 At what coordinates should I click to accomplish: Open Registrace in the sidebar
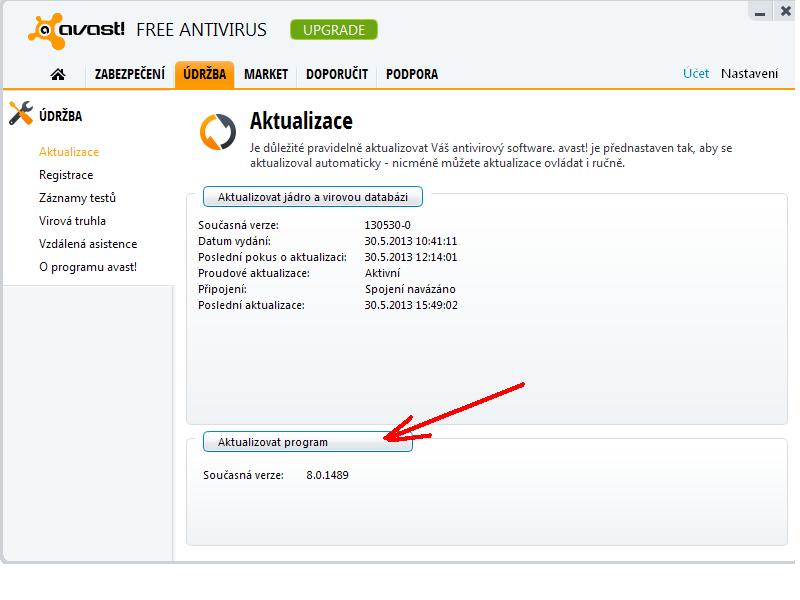click(66, 175)
